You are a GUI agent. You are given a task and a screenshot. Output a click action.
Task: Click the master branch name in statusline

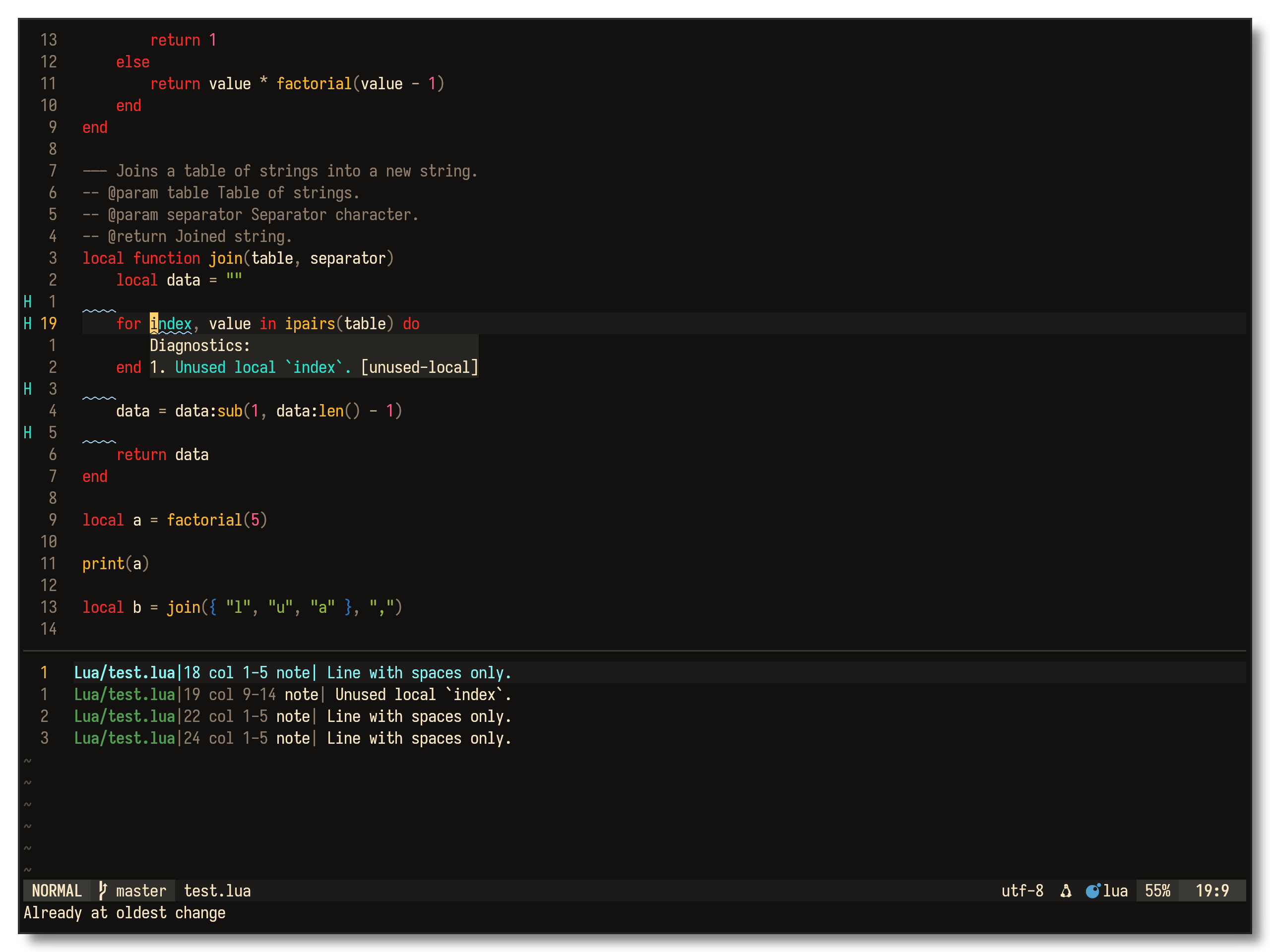(141, 891)
